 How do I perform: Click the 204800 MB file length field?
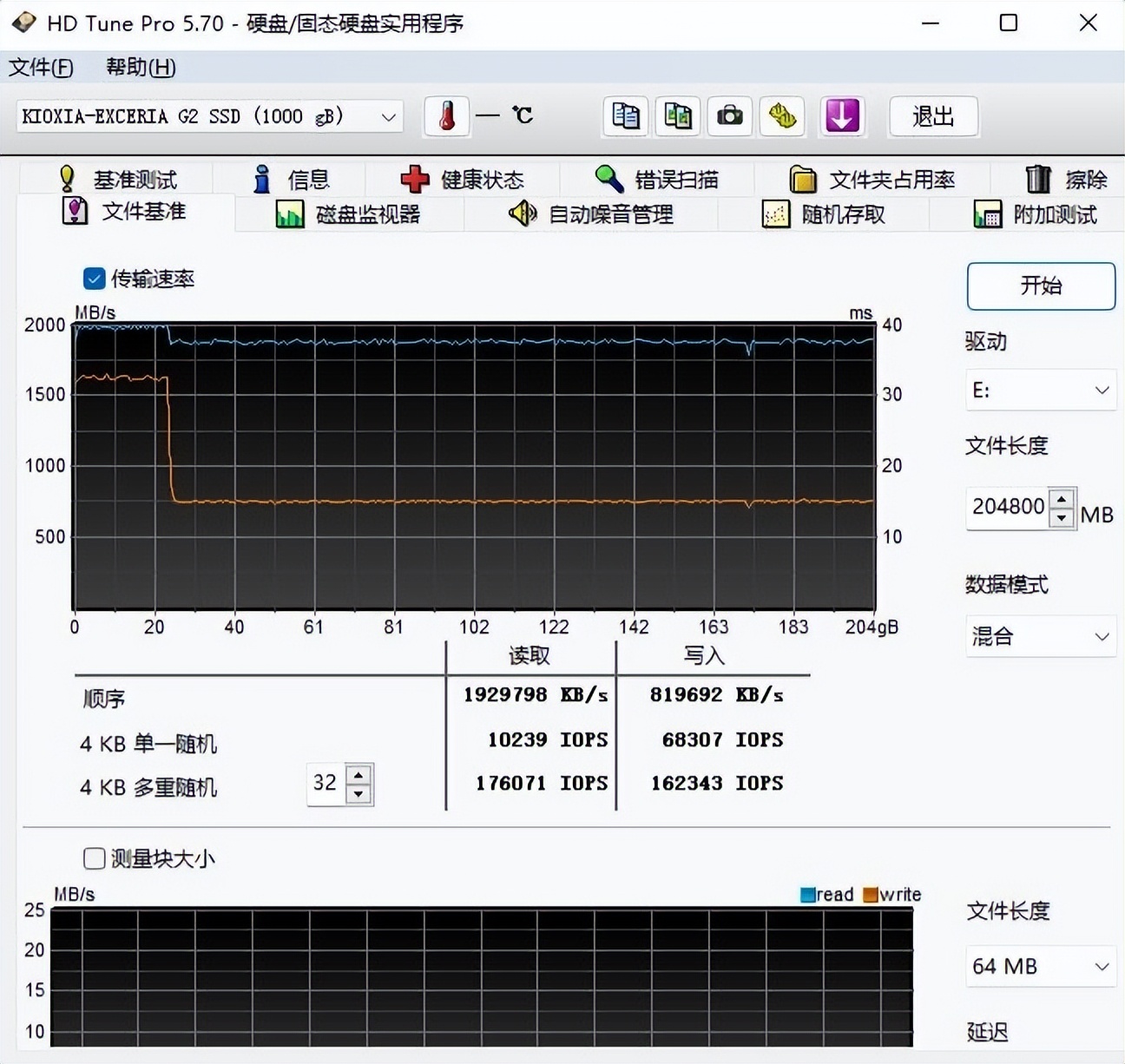click(1010, 508)
